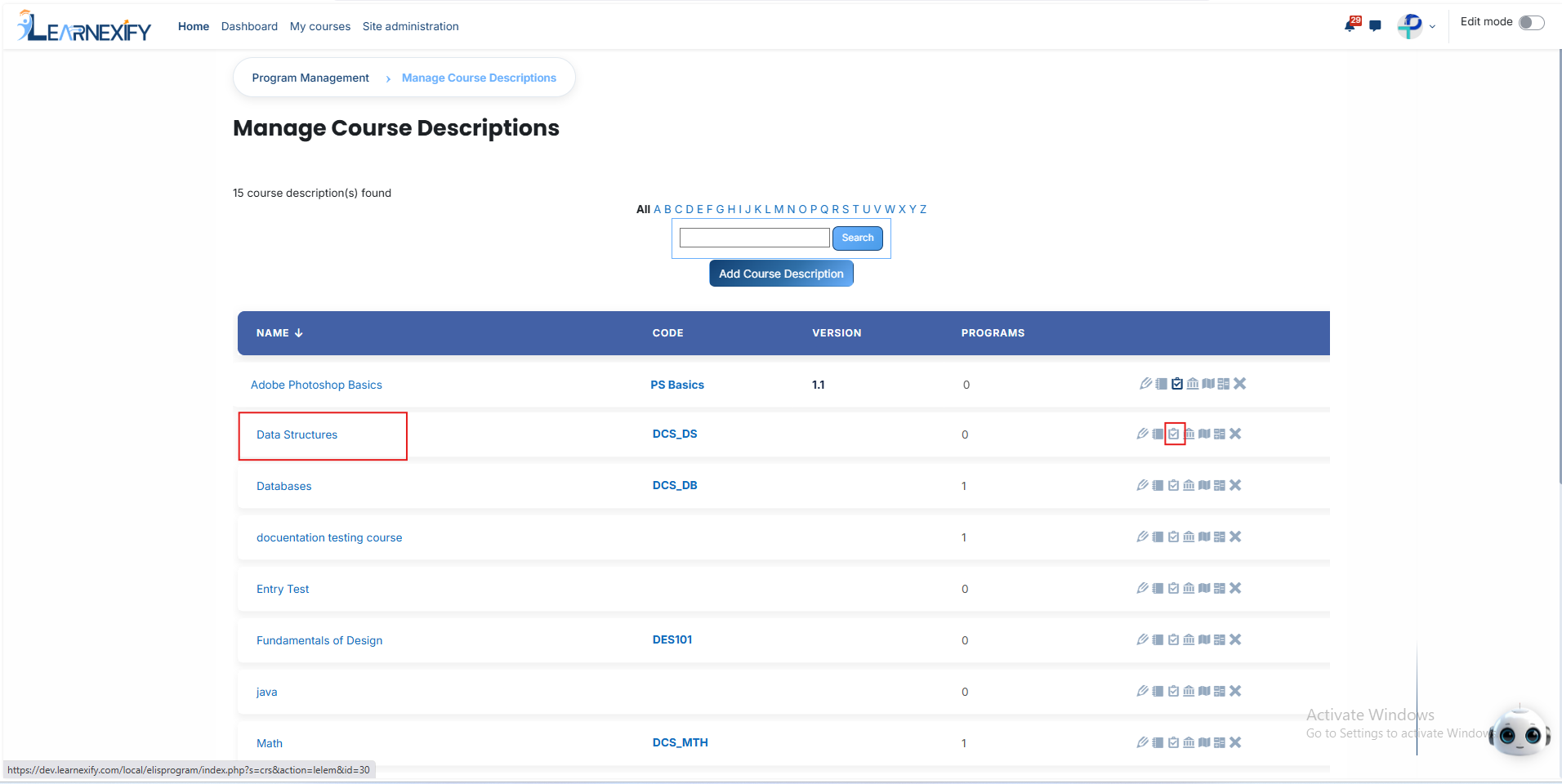Open the messages chat bubble icon
This screenshot has width=1562, height=784.
click(x=1375, y=26)
